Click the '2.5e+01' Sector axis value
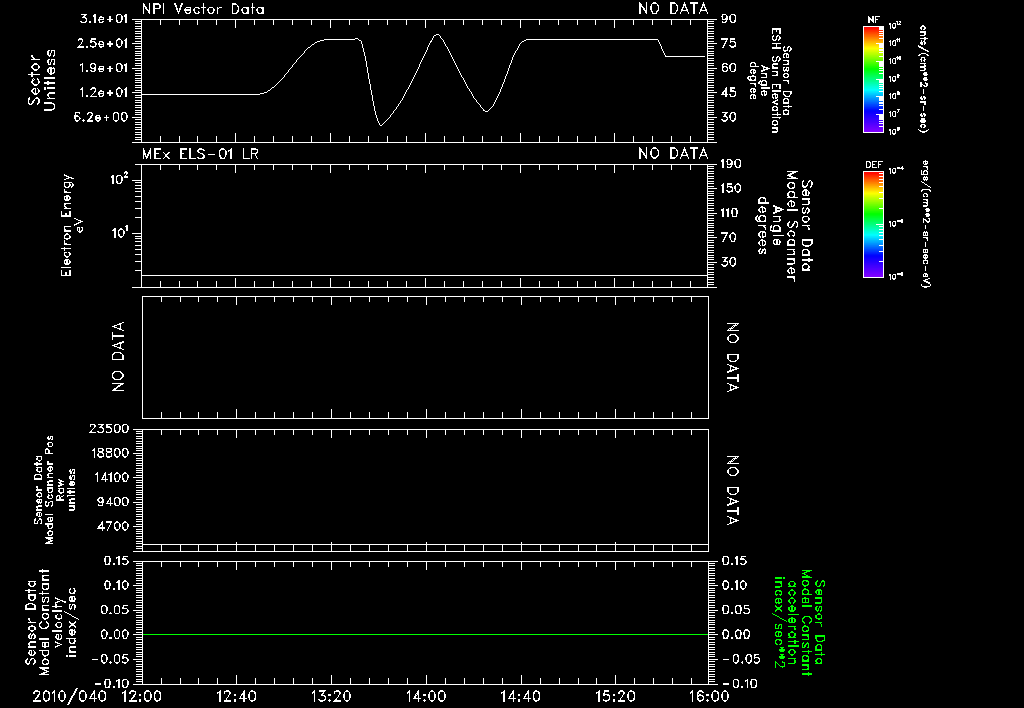The height and width of the screenshot is (708, 1024). (x=104, y=43)
